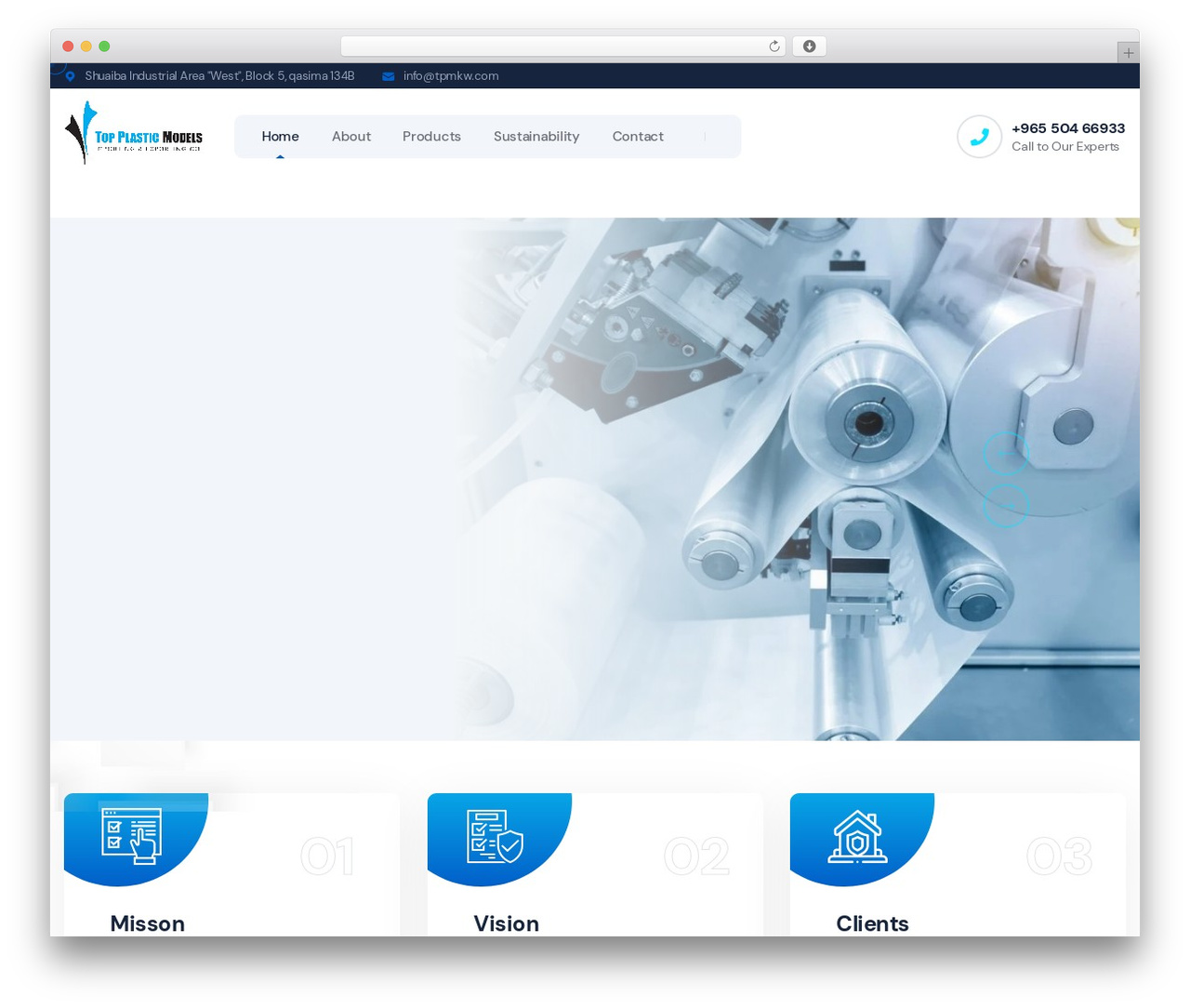Screen dimensions: 1190x1008
Task: Add a new browser tab
Action: (1129, 53)
